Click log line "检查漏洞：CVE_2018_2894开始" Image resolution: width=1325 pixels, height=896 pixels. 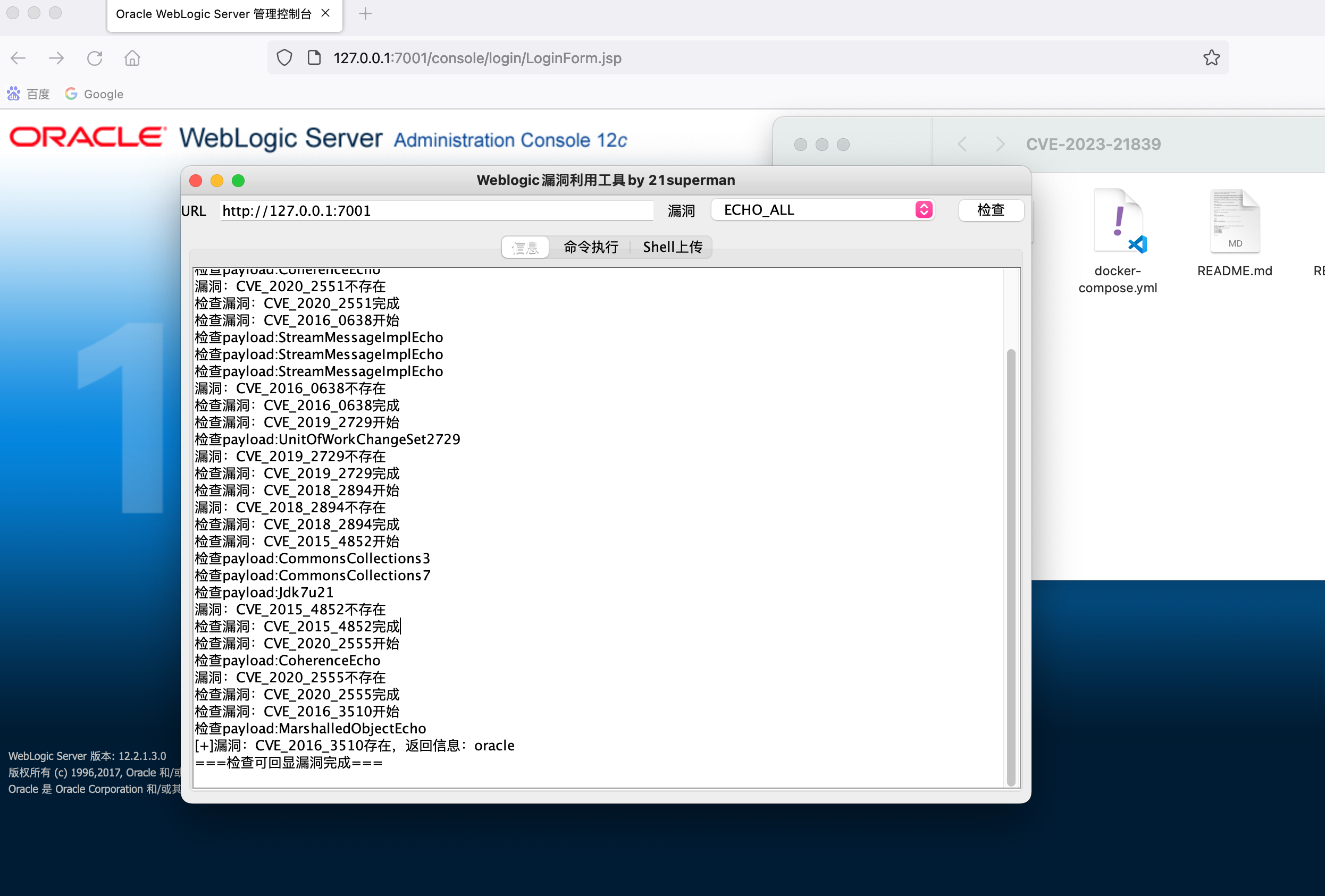[x=297, y=490]
